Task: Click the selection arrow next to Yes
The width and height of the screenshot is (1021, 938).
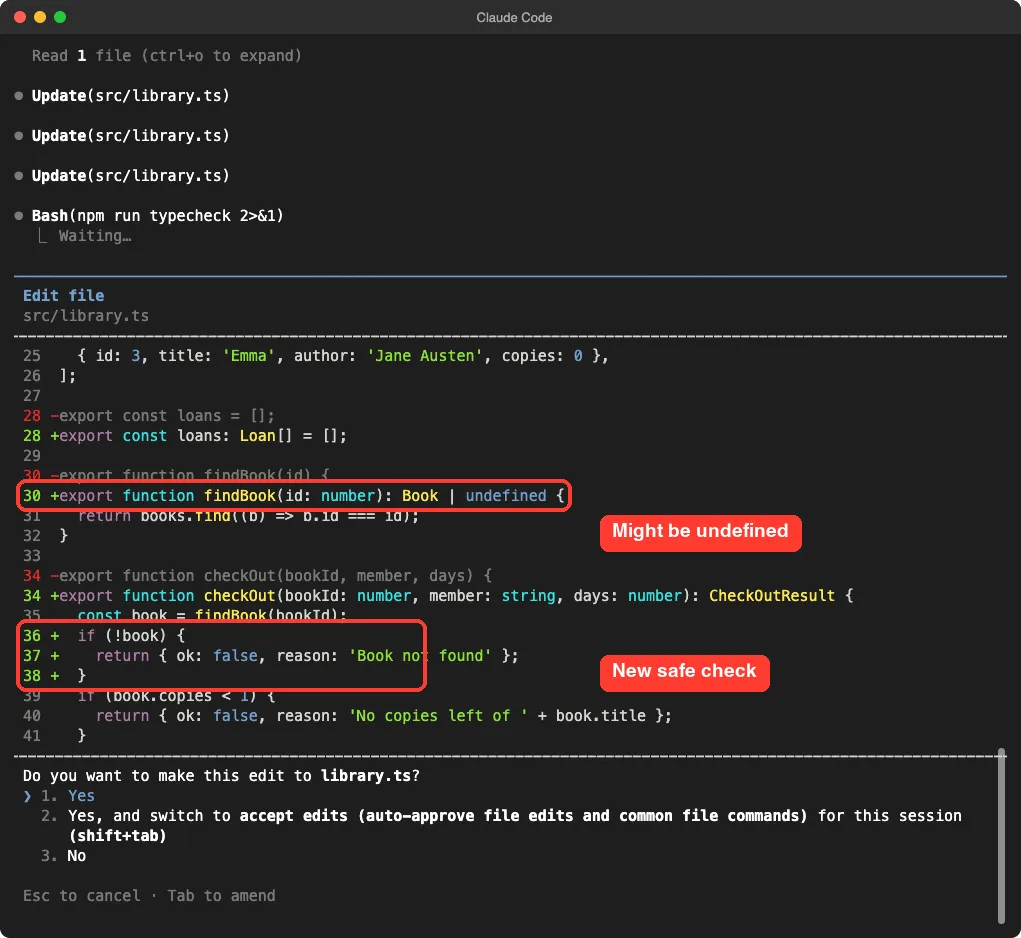Action: (27, 795)
